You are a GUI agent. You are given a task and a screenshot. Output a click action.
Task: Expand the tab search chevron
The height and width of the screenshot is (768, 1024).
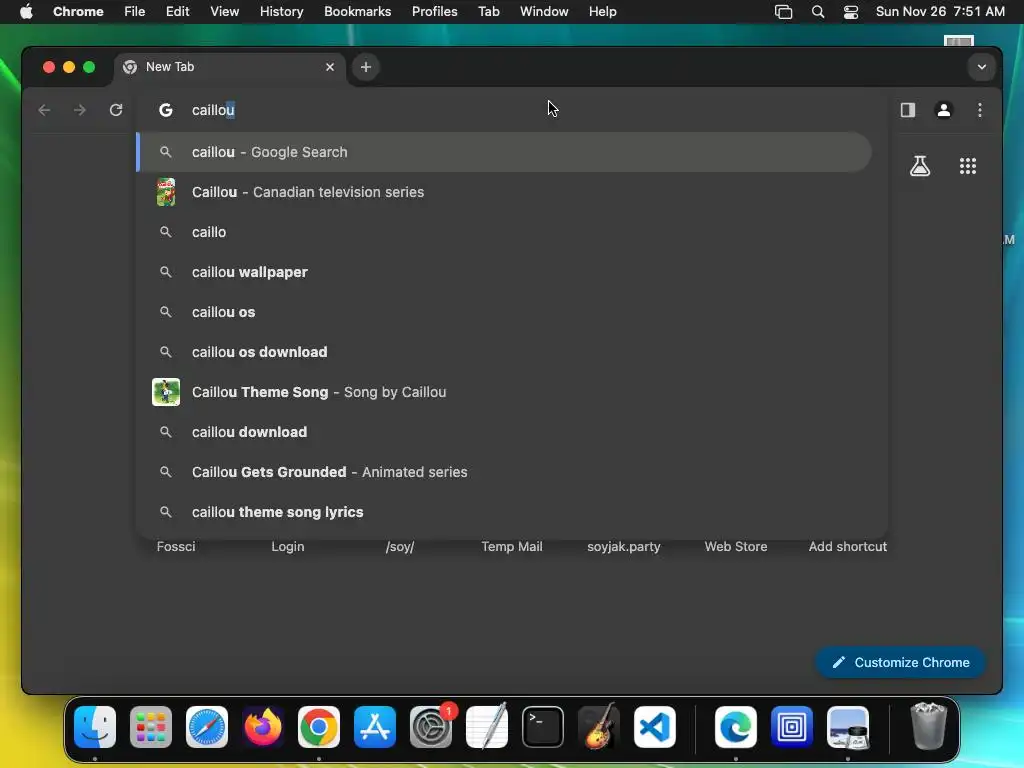(x=982, y=67)
